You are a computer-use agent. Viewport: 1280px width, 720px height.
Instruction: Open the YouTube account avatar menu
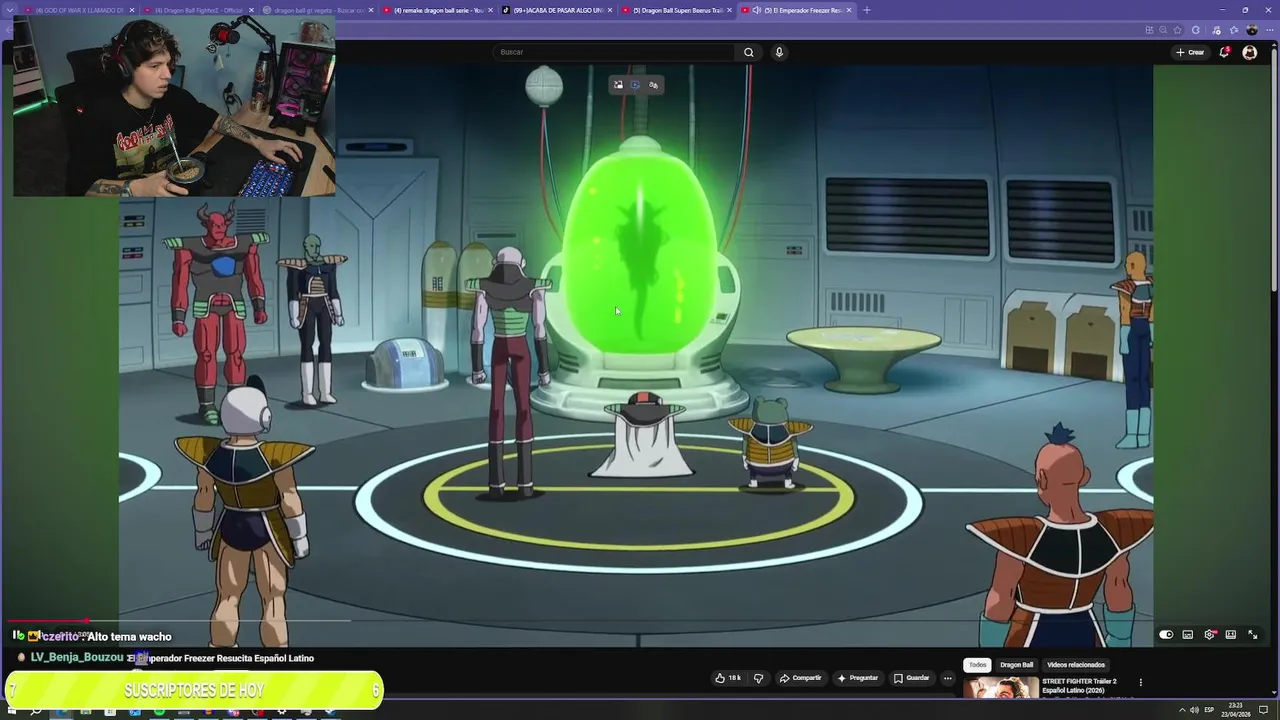click(x=1249, y=52)
